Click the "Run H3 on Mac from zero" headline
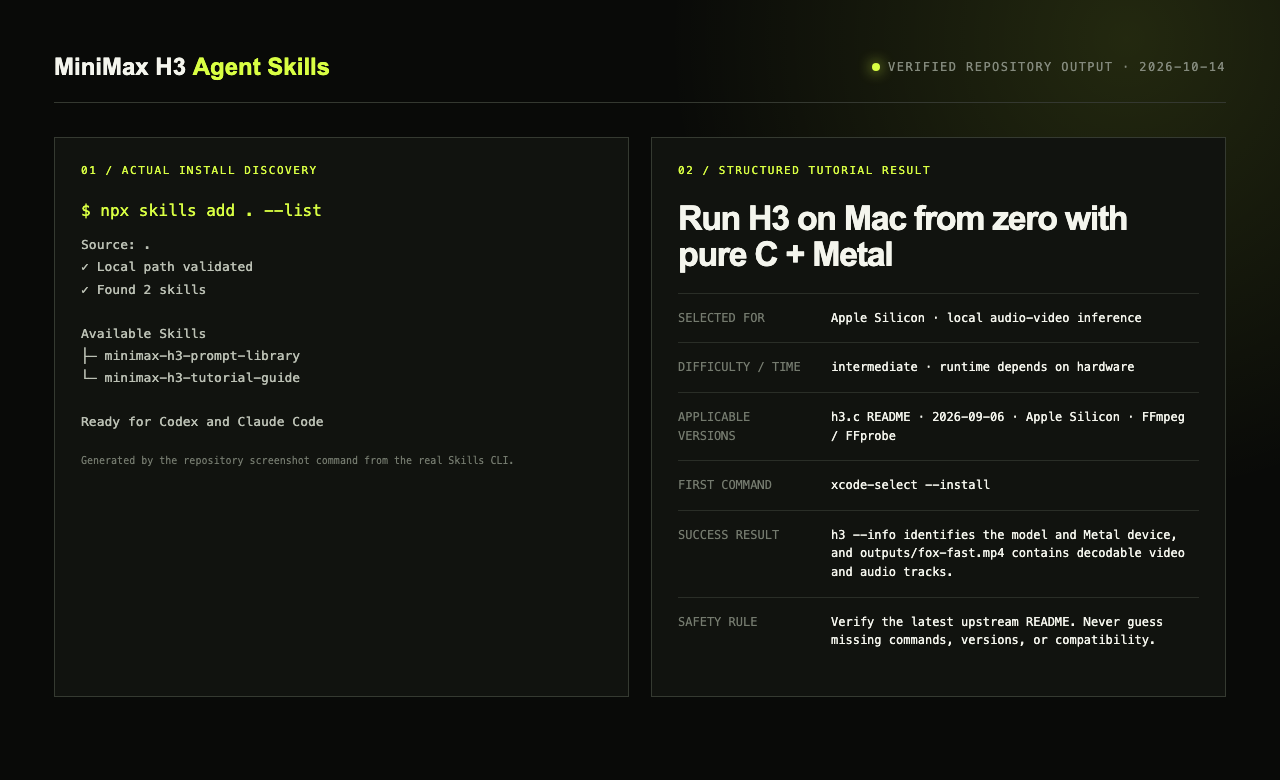This screenshot has height=780, width=1280. point(903,236)
